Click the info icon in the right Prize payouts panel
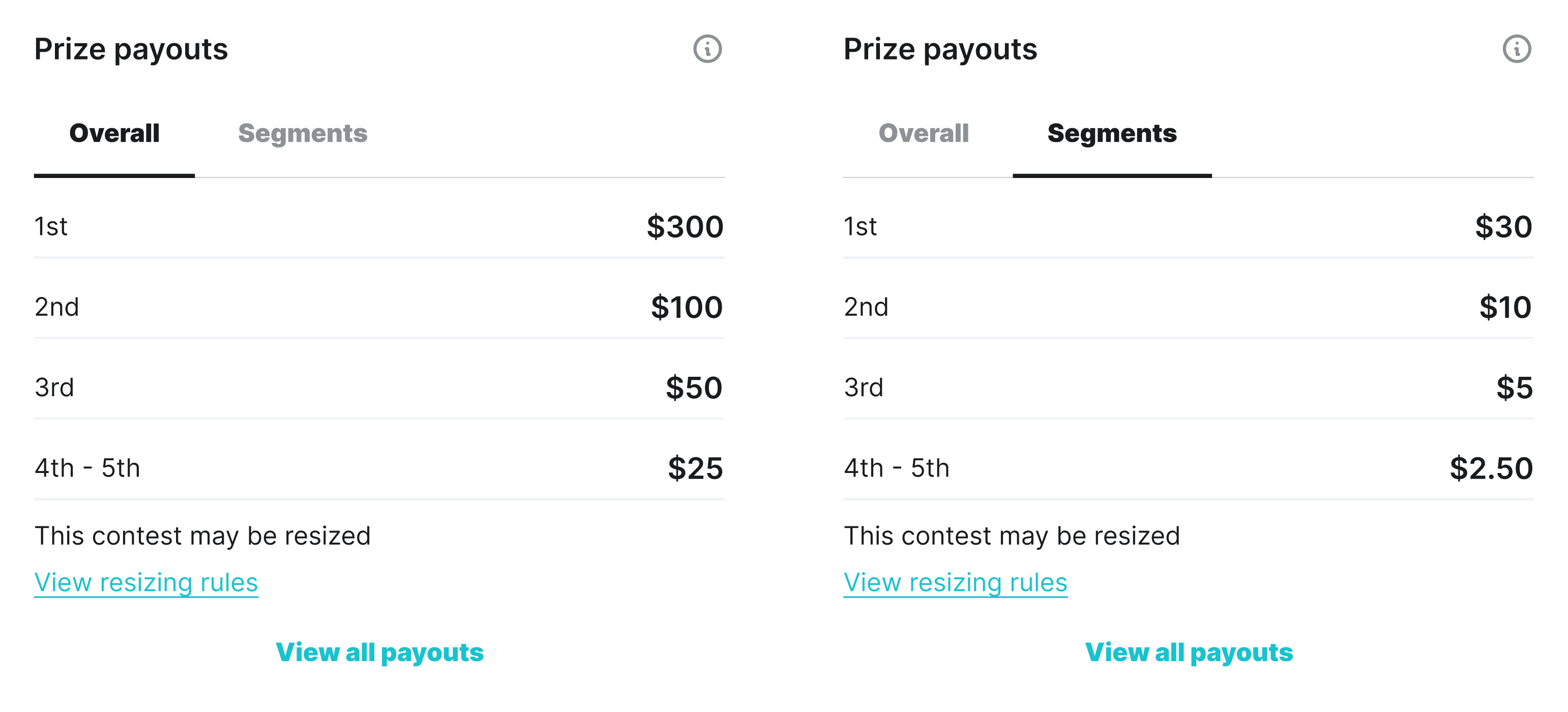Image resolution: width=1568 pixels, height=712 pixels. (1516, 49)
